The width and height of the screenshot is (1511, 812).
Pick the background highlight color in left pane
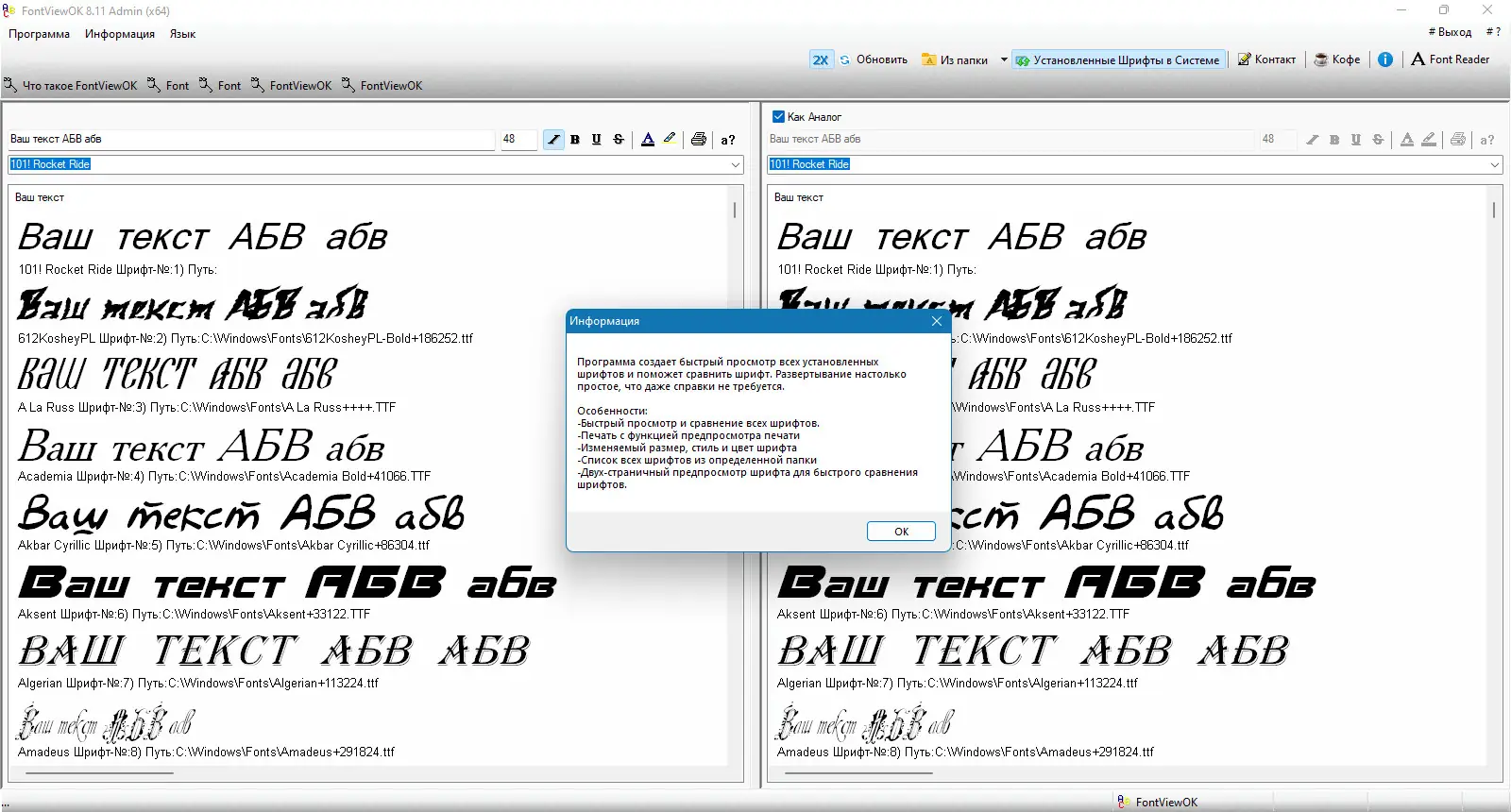pos(670,140)
